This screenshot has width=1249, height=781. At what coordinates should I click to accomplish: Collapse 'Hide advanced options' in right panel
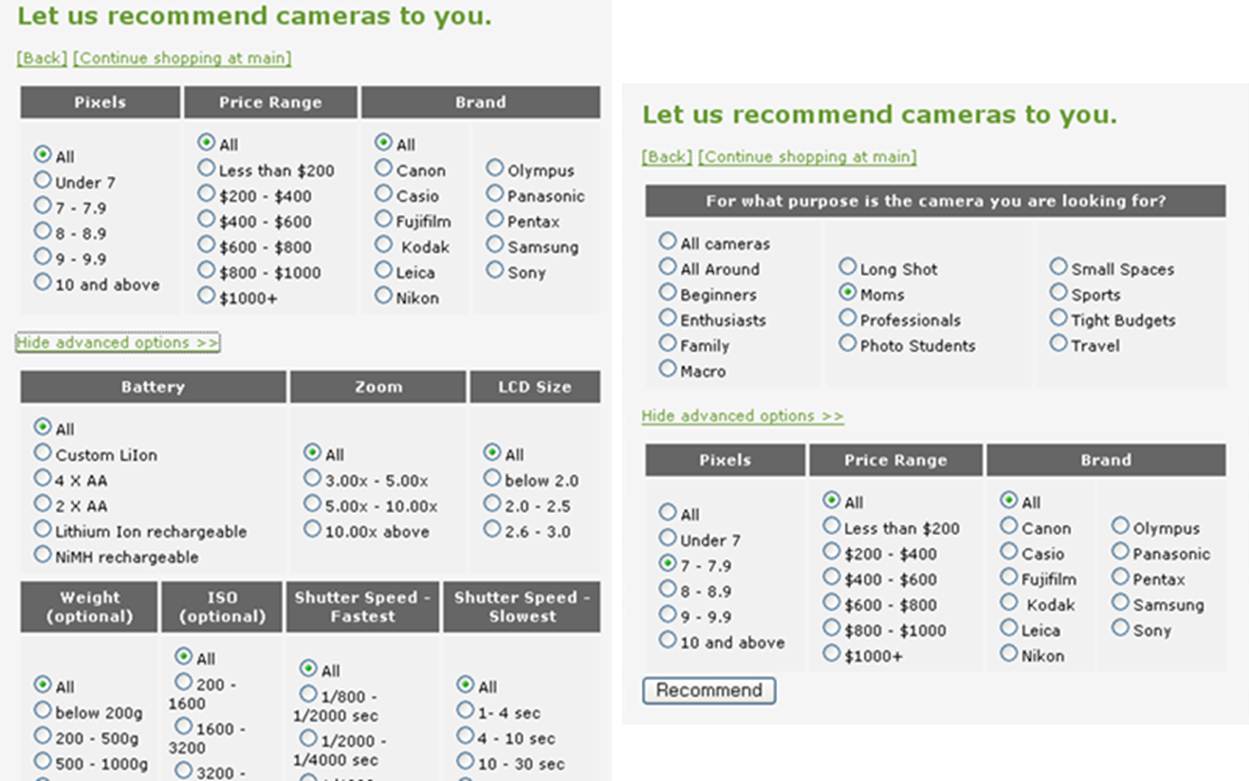coord(742,415)
